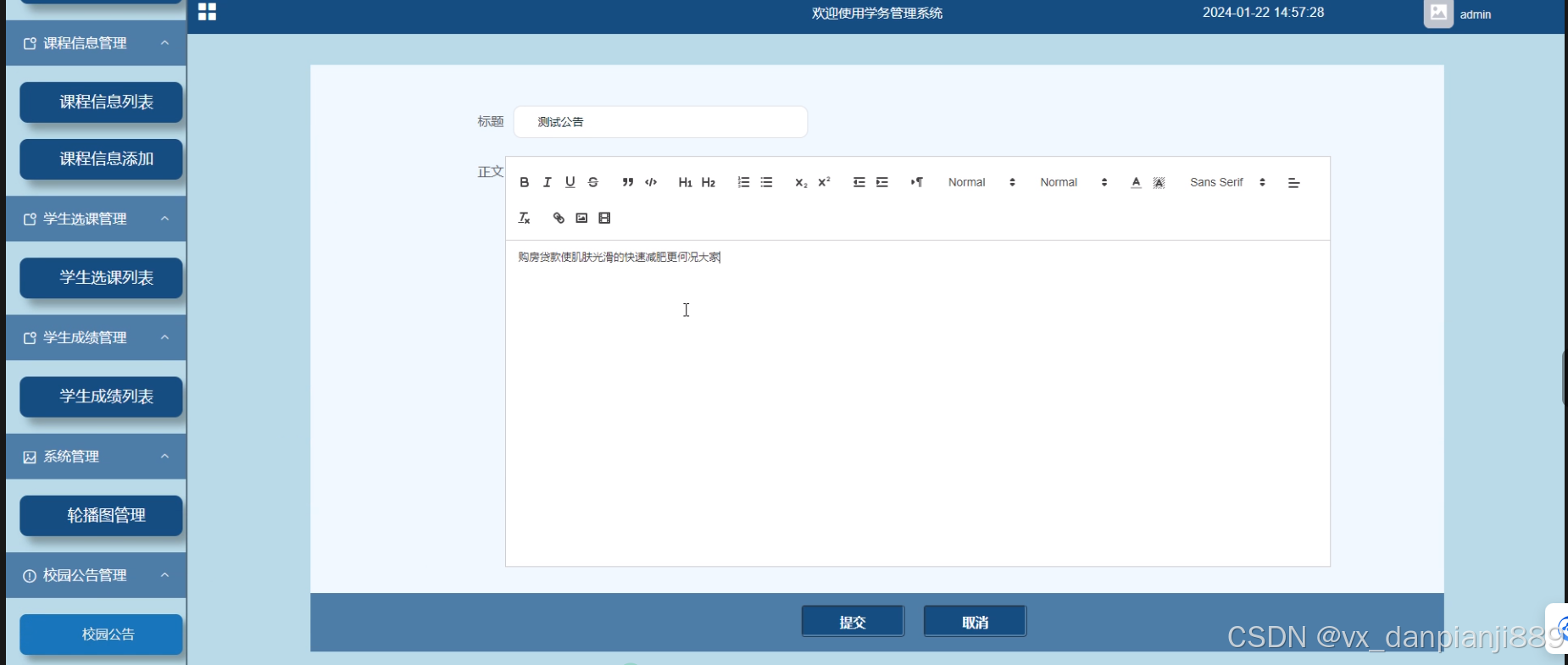Collapse the 学生选课管理 menu group
Screen dimensions: 1568x665
[x=96, y=219]
